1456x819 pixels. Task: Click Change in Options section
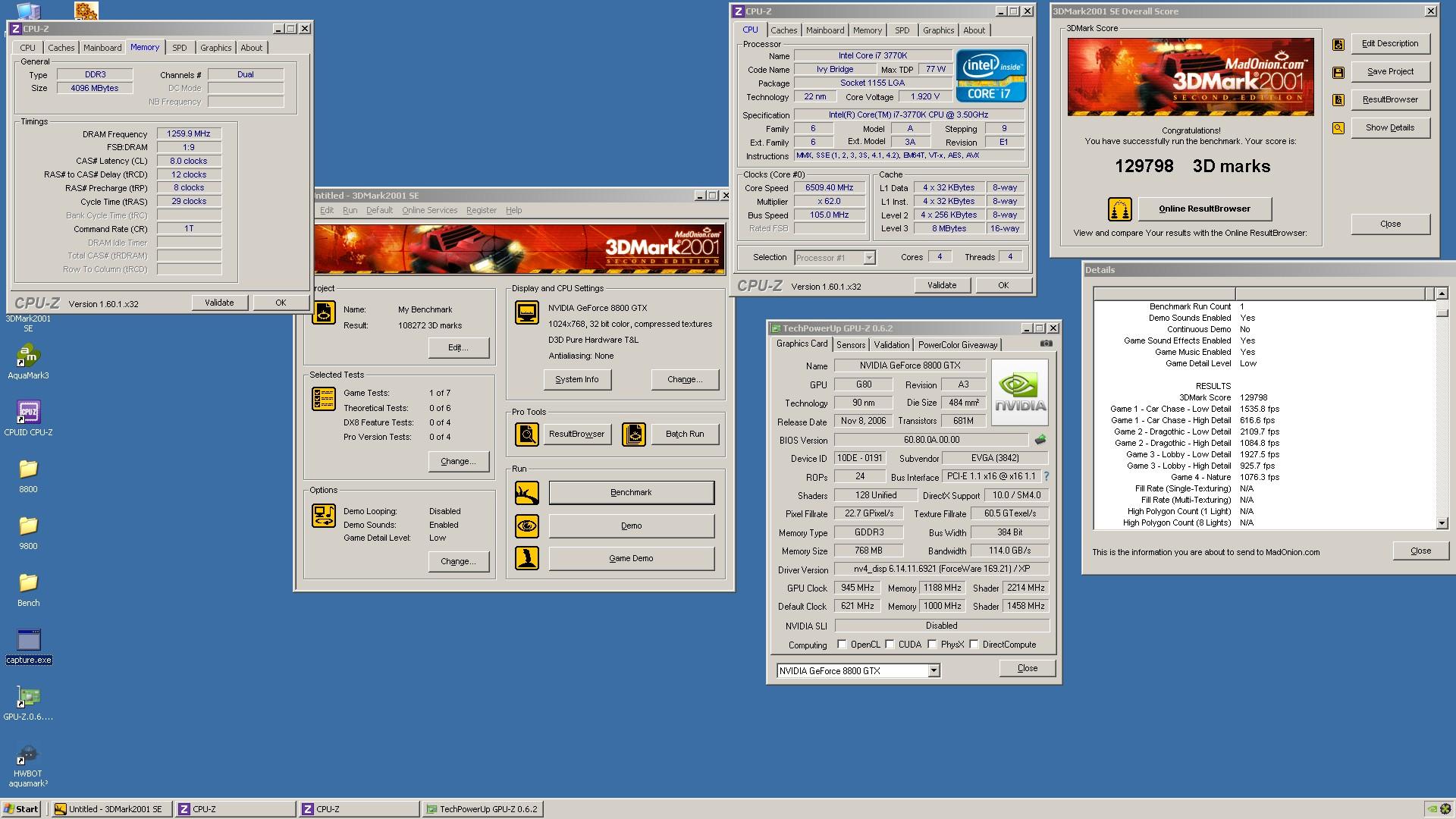[x=458, y=562]
